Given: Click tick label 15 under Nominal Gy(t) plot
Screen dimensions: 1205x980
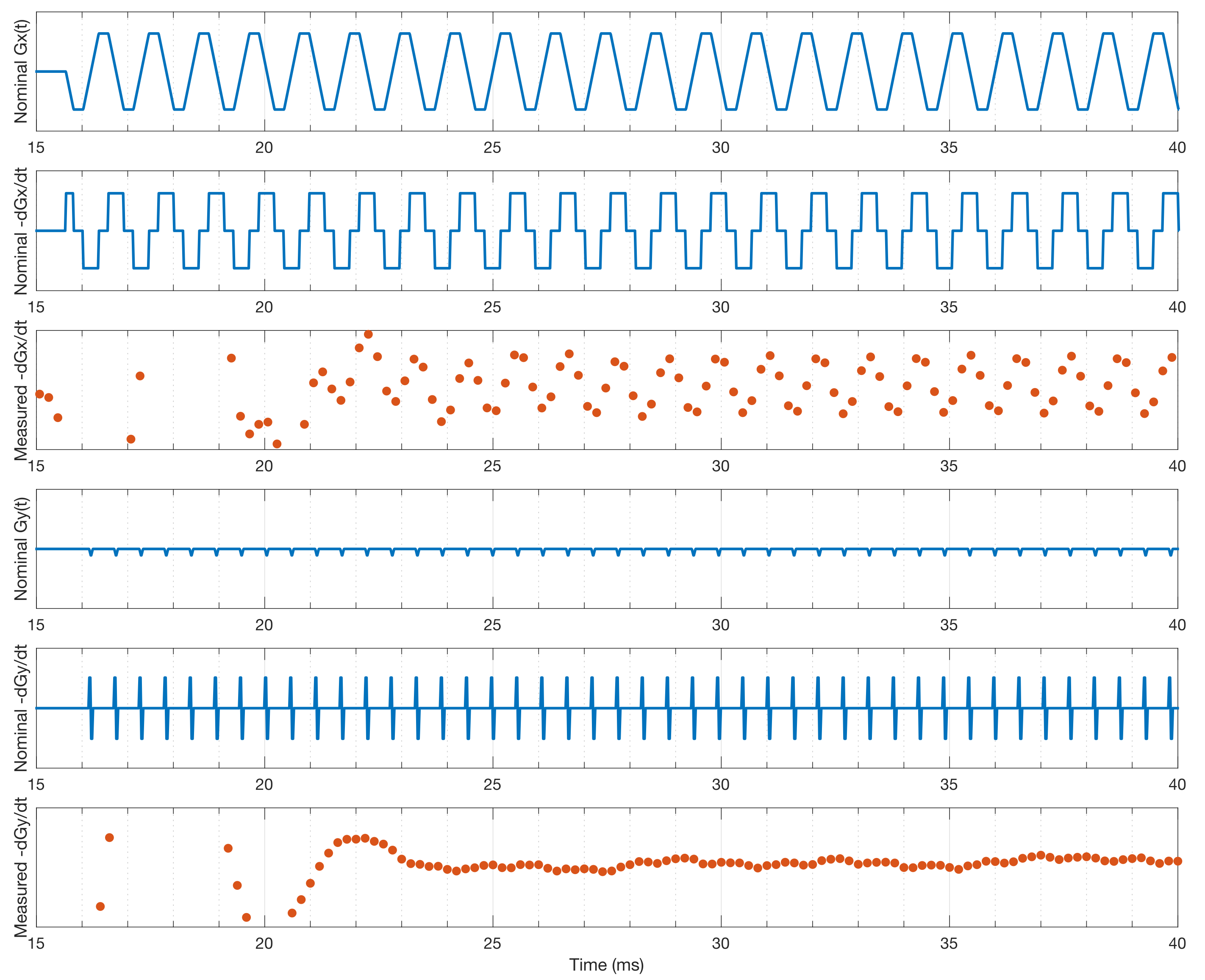Looking at the screenshot, I should point(36,625).
